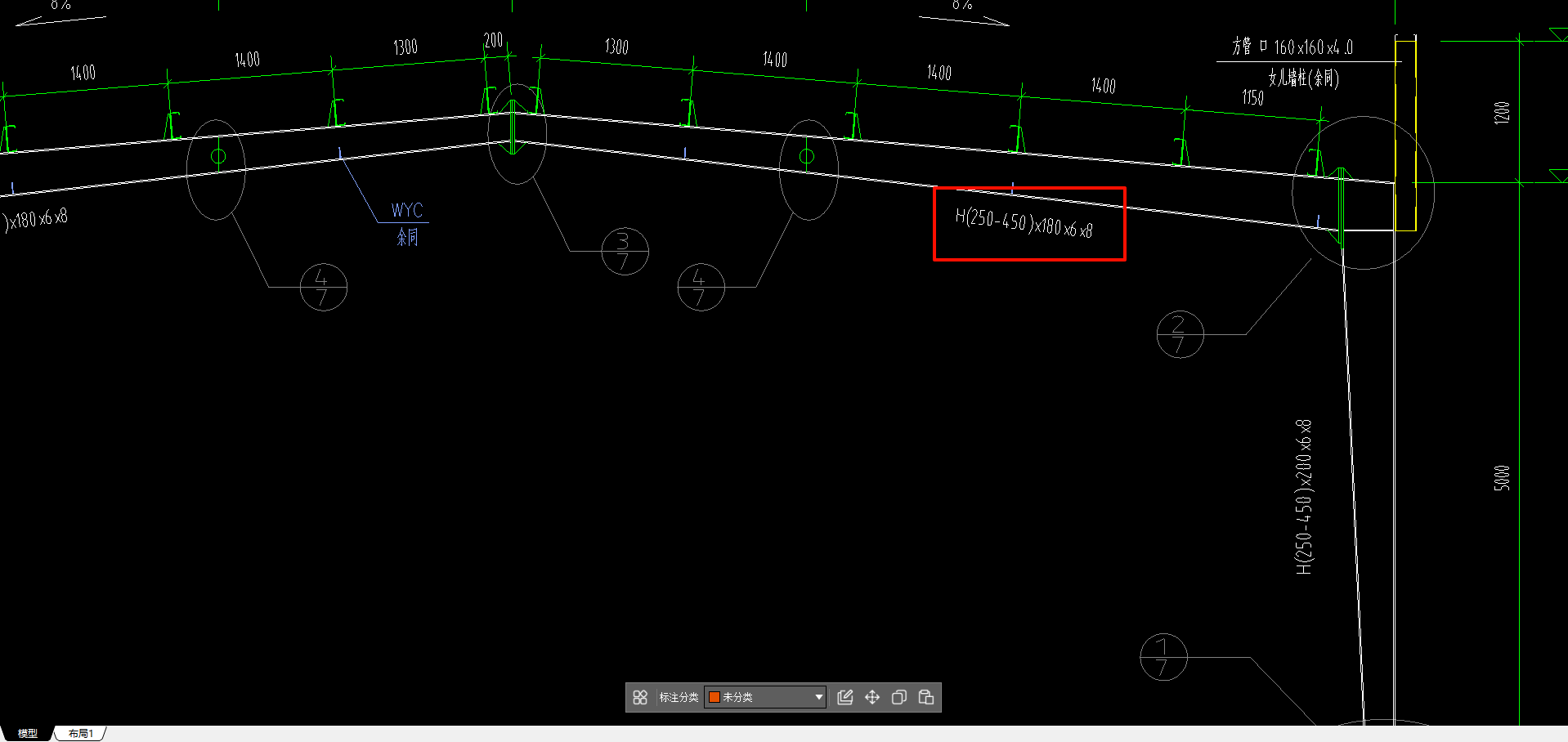The width and height of the screenshot is (1568, 742).
Task: Select the partial x180x6x8 label at left edge
Action: (x=36, y=220)
